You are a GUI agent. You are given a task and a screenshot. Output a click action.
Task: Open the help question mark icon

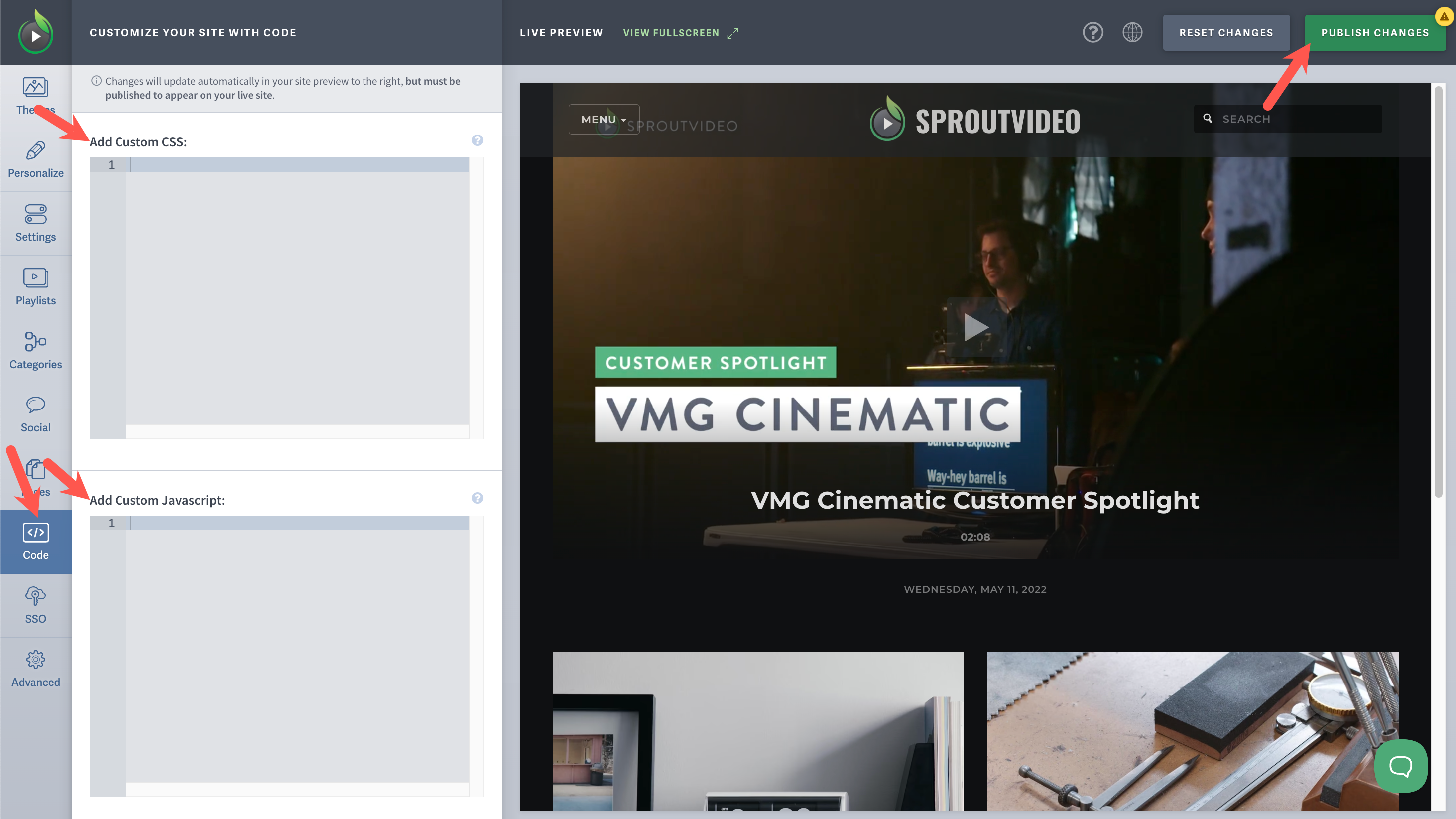pyautogui.click(x=1092, y=32)
